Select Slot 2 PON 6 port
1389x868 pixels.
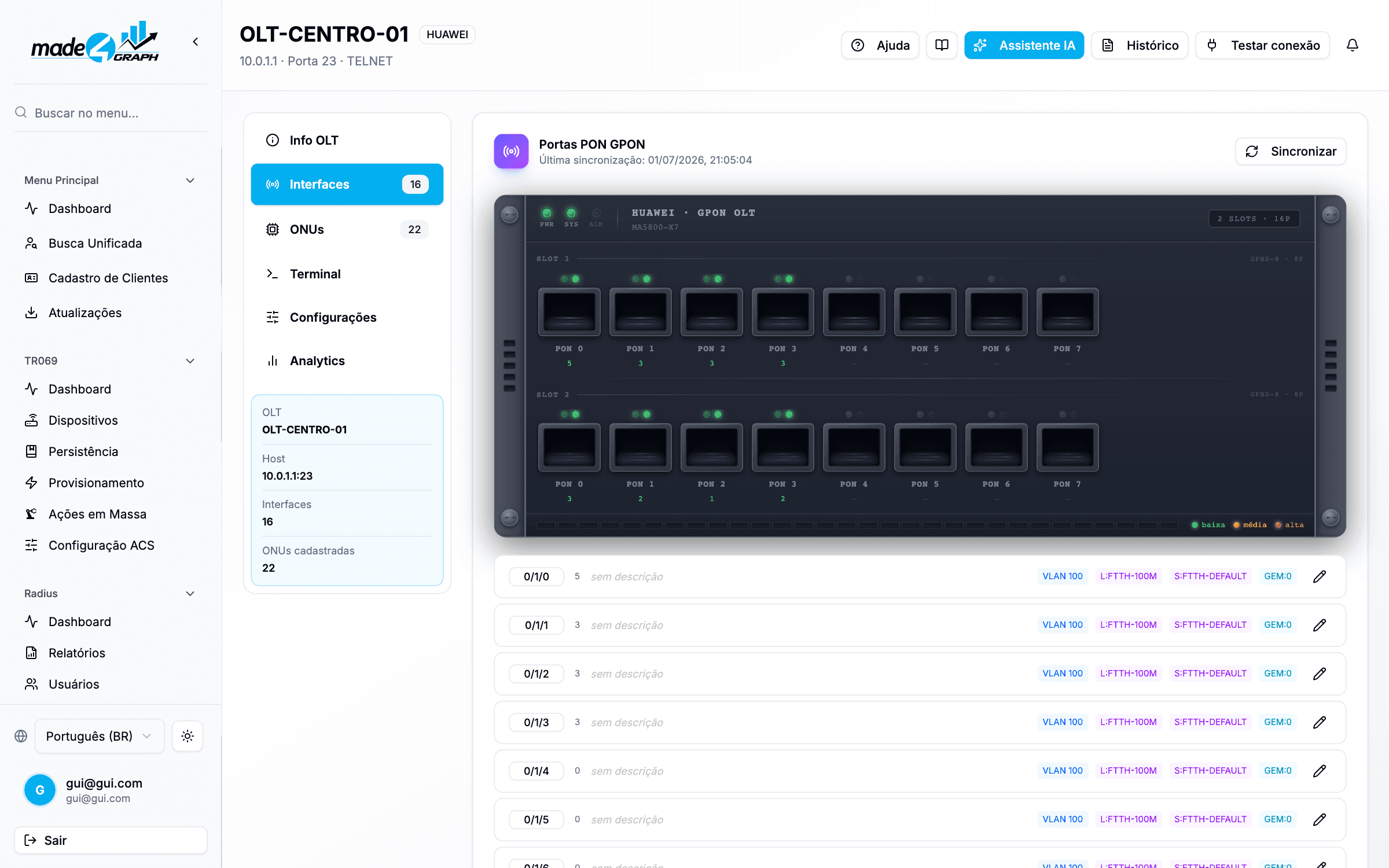coord(997,447)
